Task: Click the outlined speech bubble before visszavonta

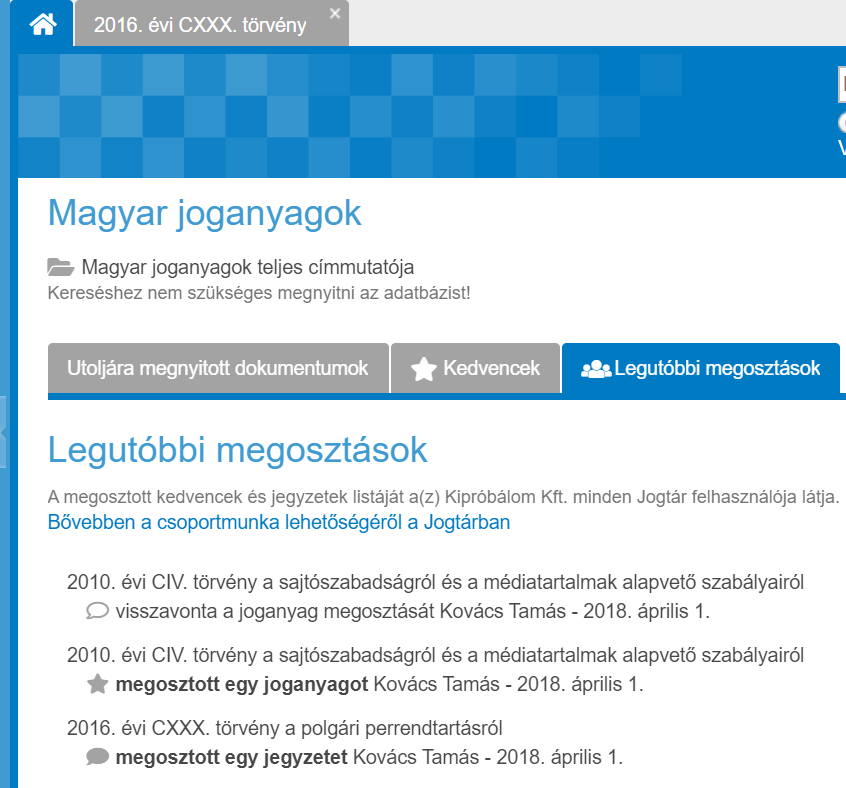Action: (97, 611)
